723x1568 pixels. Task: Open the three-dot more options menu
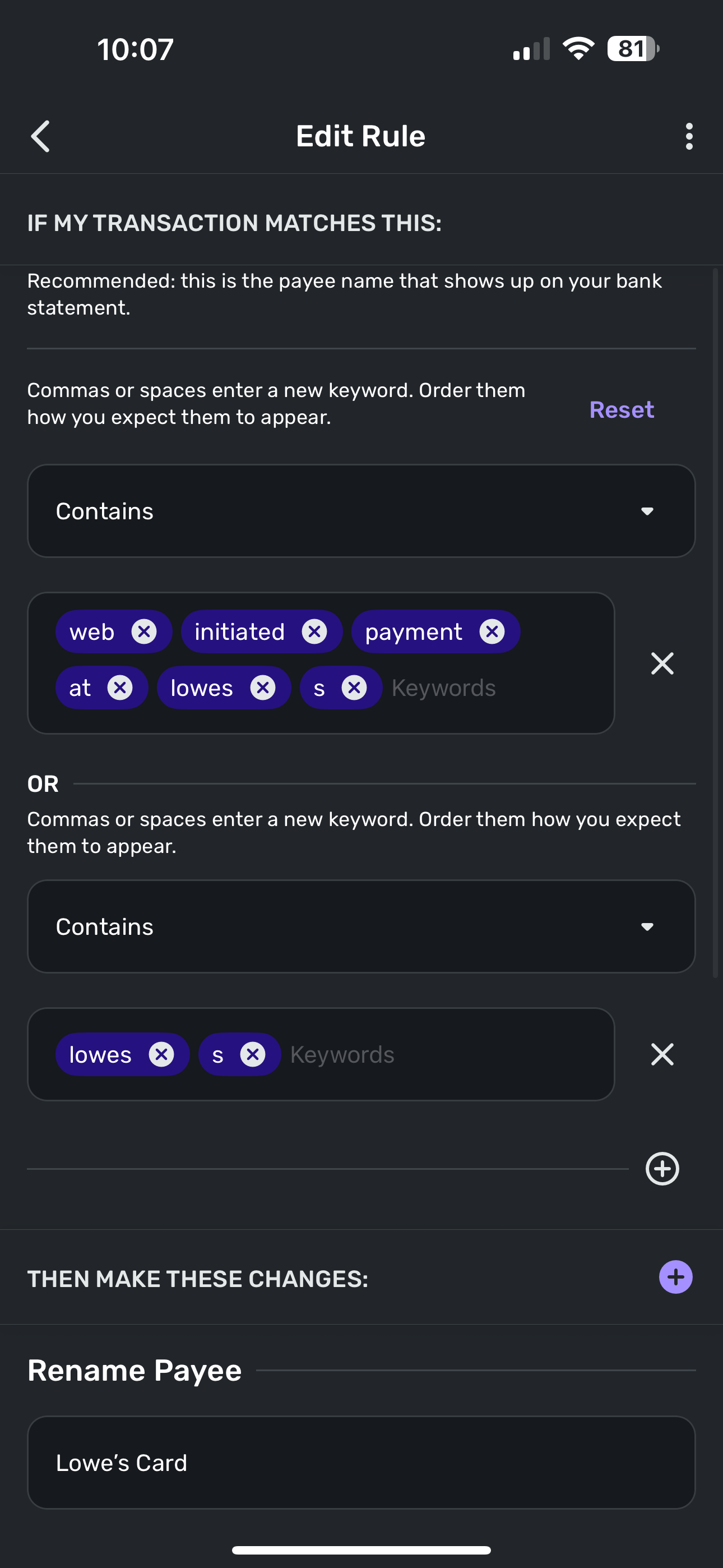[689, 136]
